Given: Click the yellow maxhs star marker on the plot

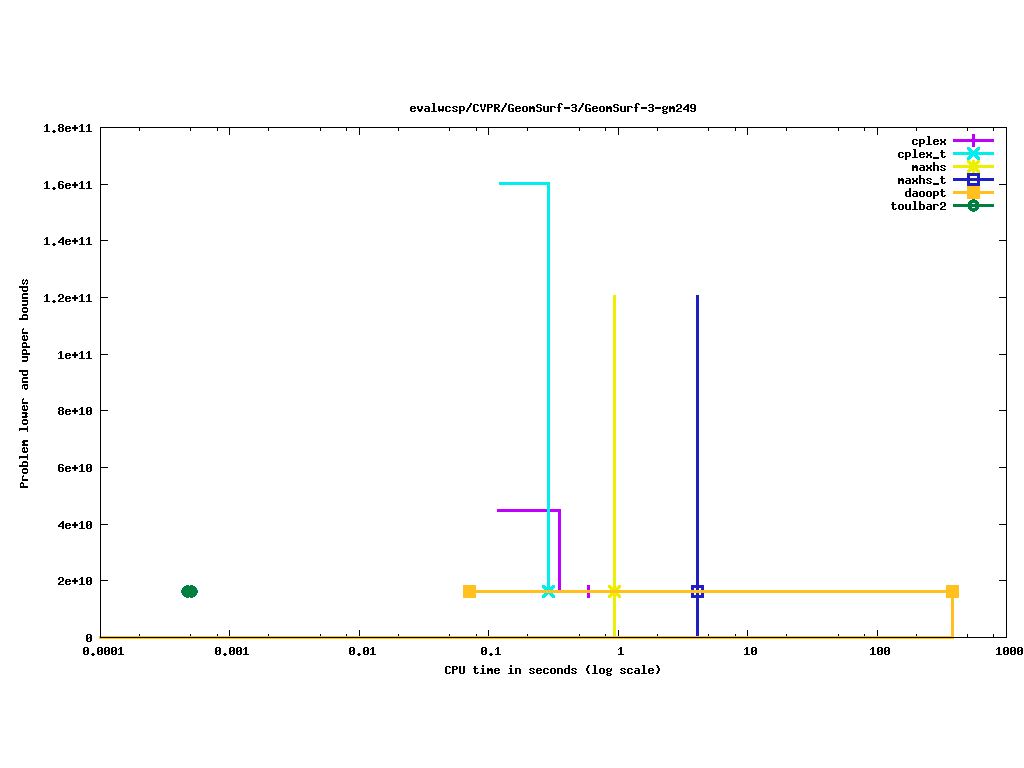Looking at the screenshot, I should (614, 591).
